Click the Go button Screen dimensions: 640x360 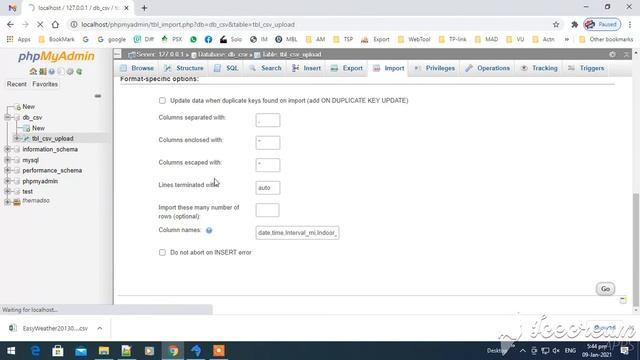605,289
